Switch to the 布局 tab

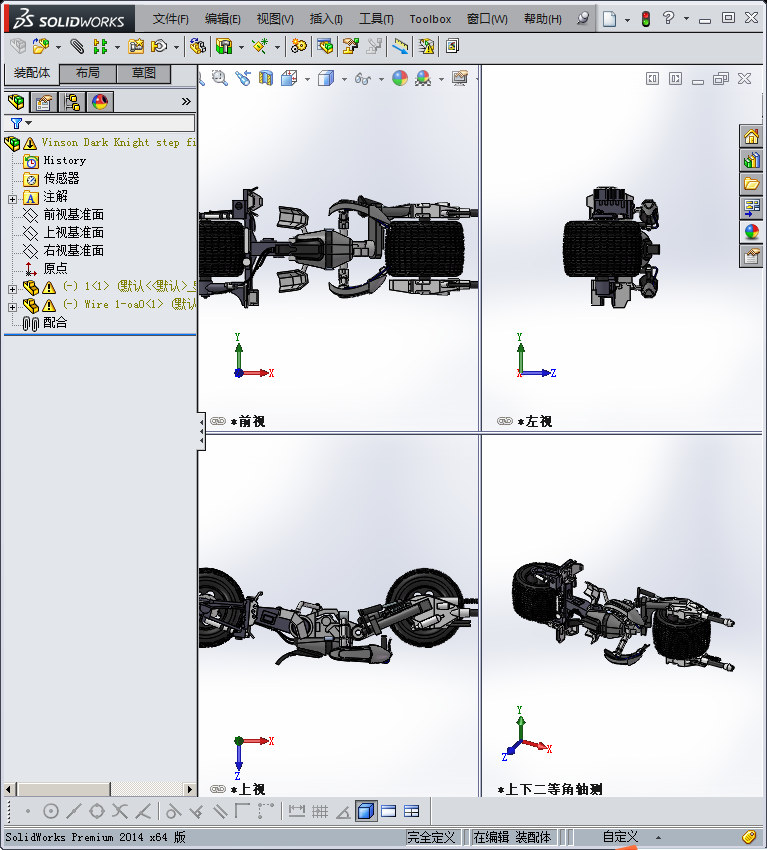[x=88, y=73]
